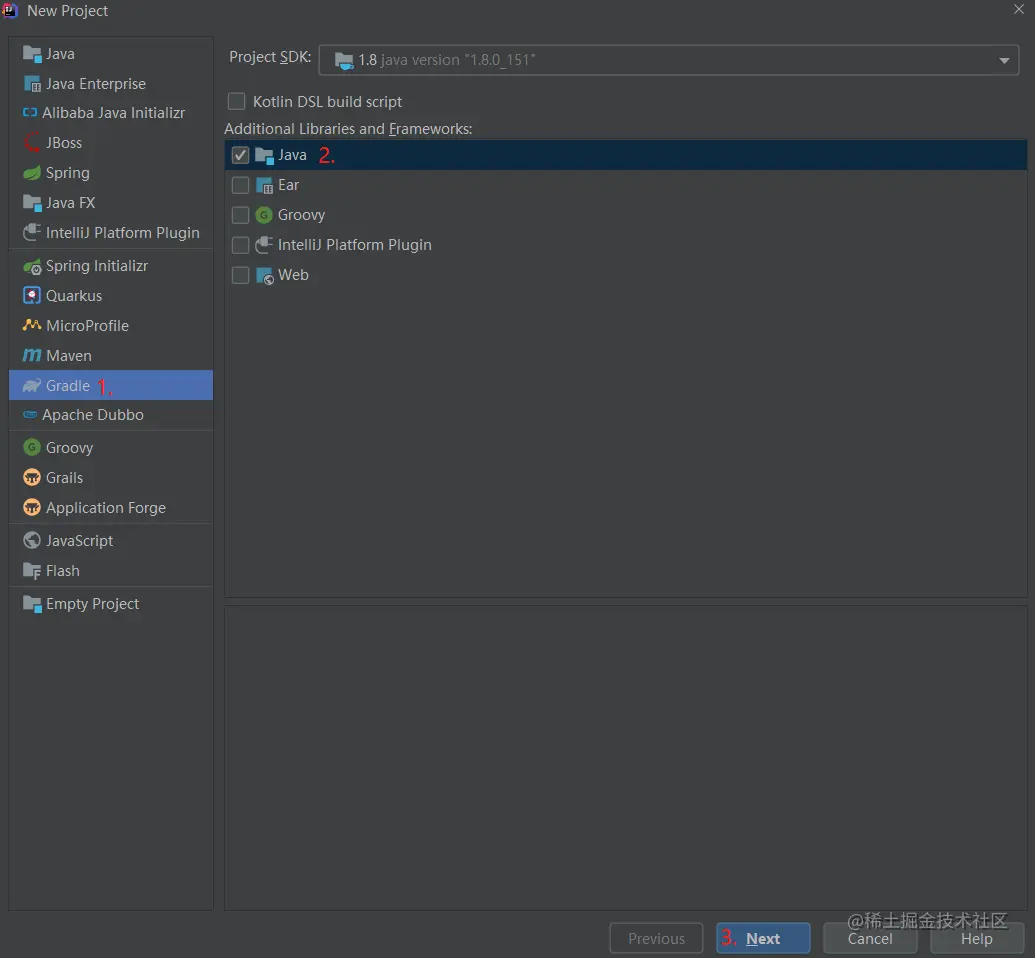Select Spring label in sidebar

68,173
